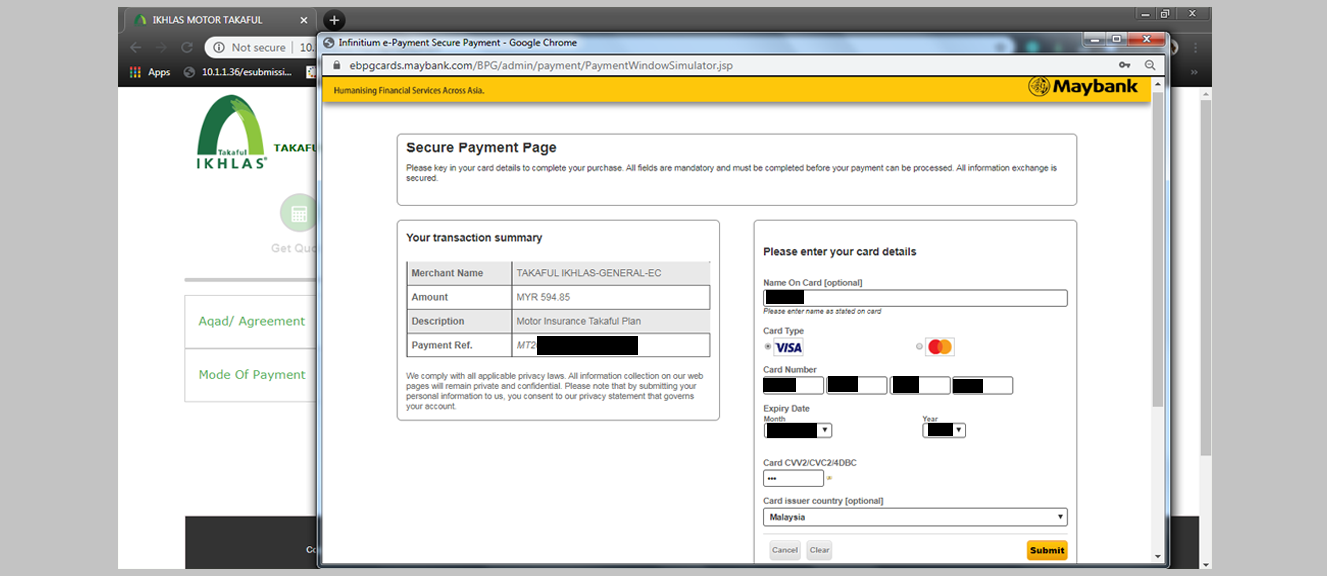Click the payment window scrollbar down arrow
1327x576 pixels.
[x=1159, y=556]
